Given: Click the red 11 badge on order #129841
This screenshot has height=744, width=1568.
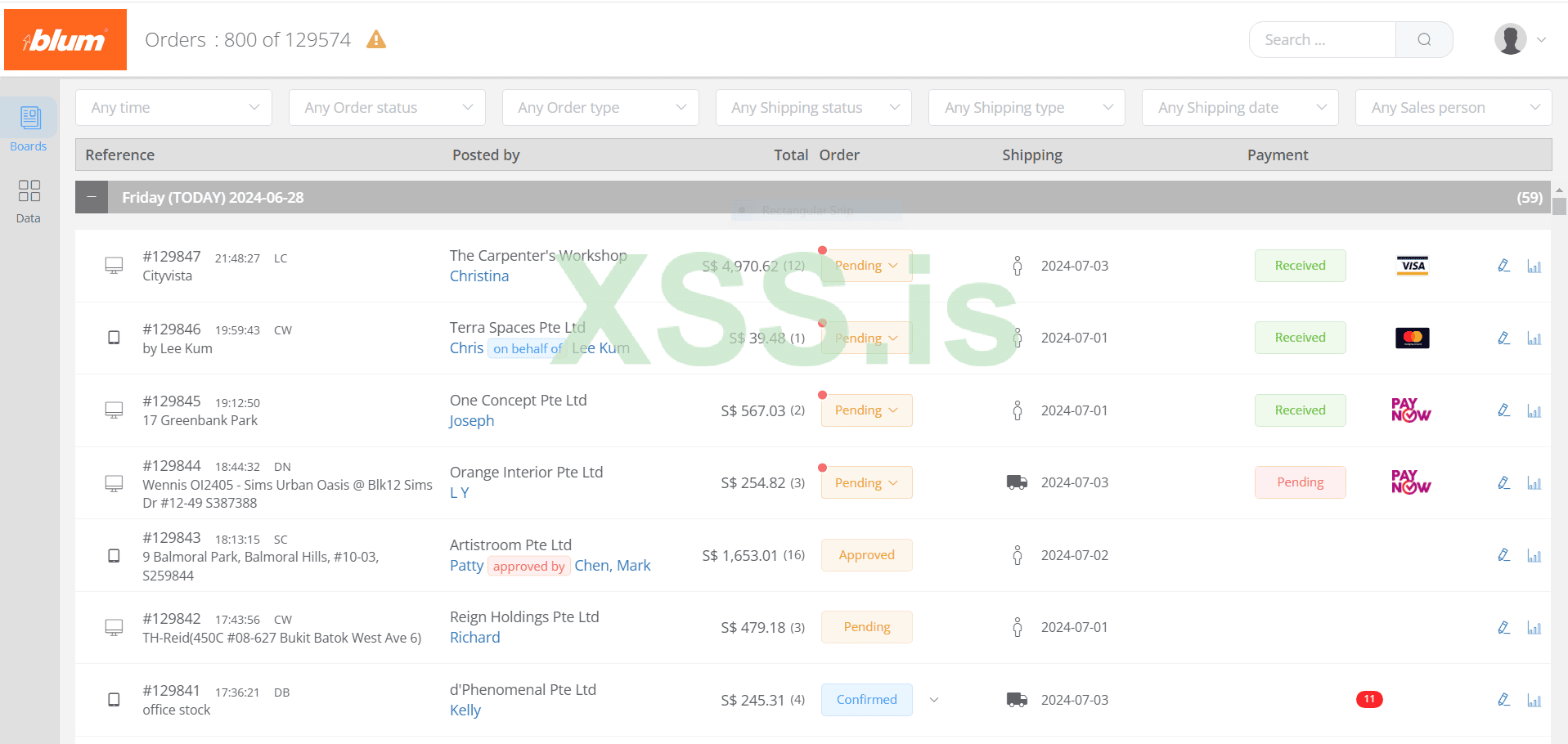Looking at the screenshot, I should pos(1369,699).
